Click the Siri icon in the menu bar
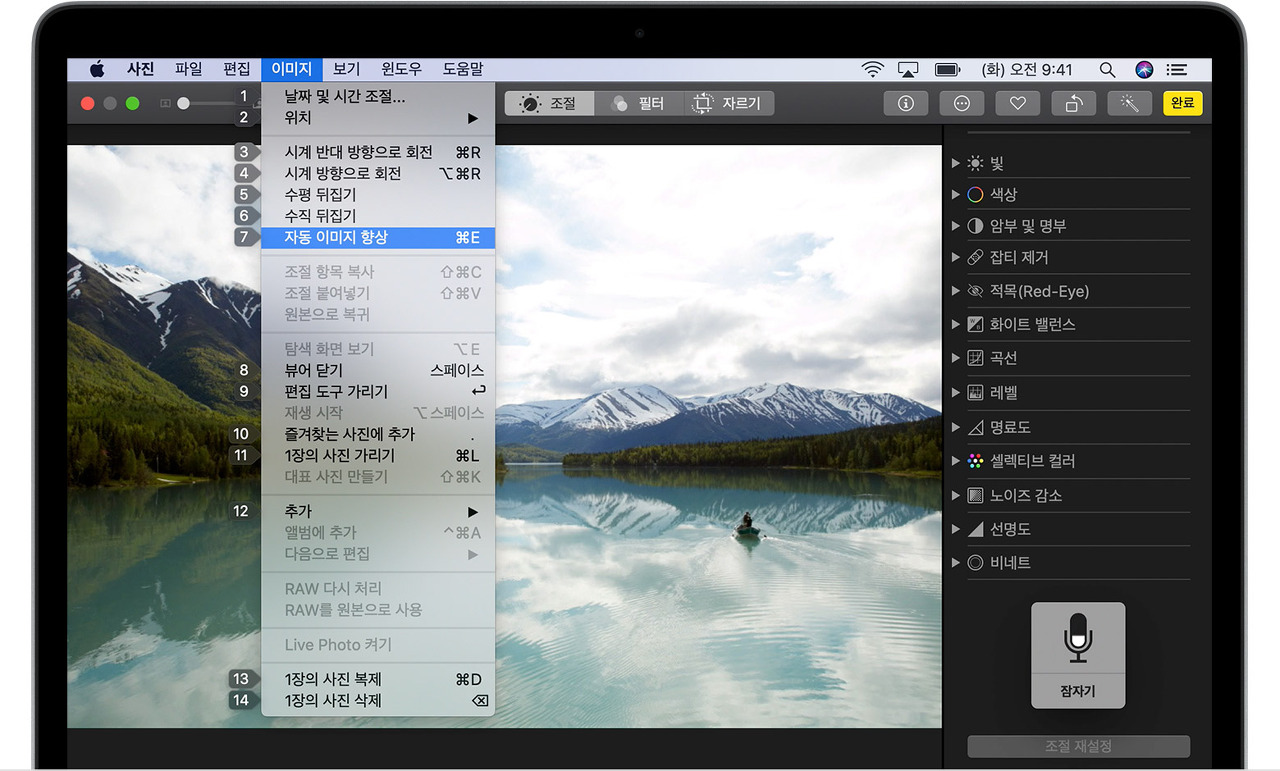This screenshot has width=1280, height=771. point(1144,69)
